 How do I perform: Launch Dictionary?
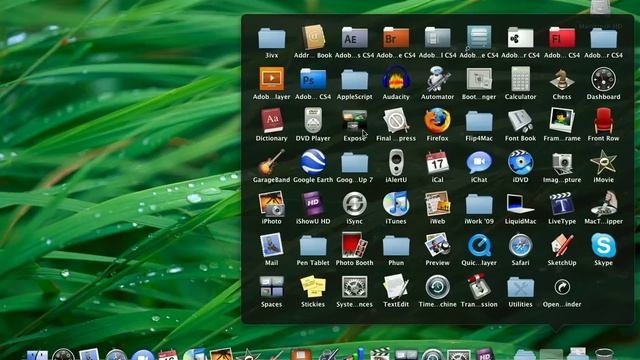tap(271, 121)
